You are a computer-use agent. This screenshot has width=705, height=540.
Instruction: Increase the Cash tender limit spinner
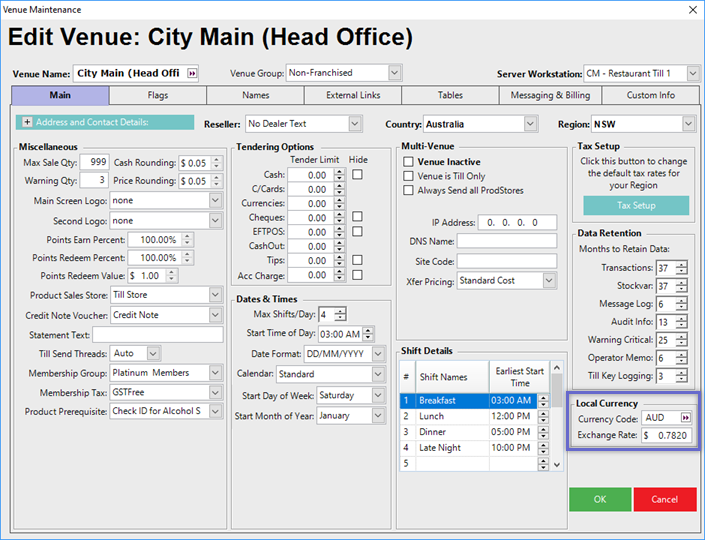pyautogui.click(x=340, y=171)
